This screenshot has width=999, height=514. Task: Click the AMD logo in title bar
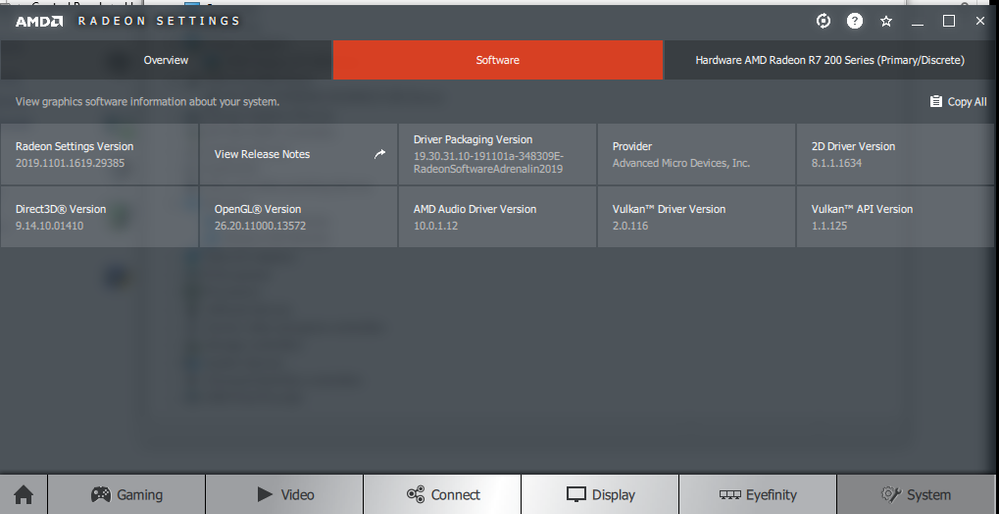[39, 21]
